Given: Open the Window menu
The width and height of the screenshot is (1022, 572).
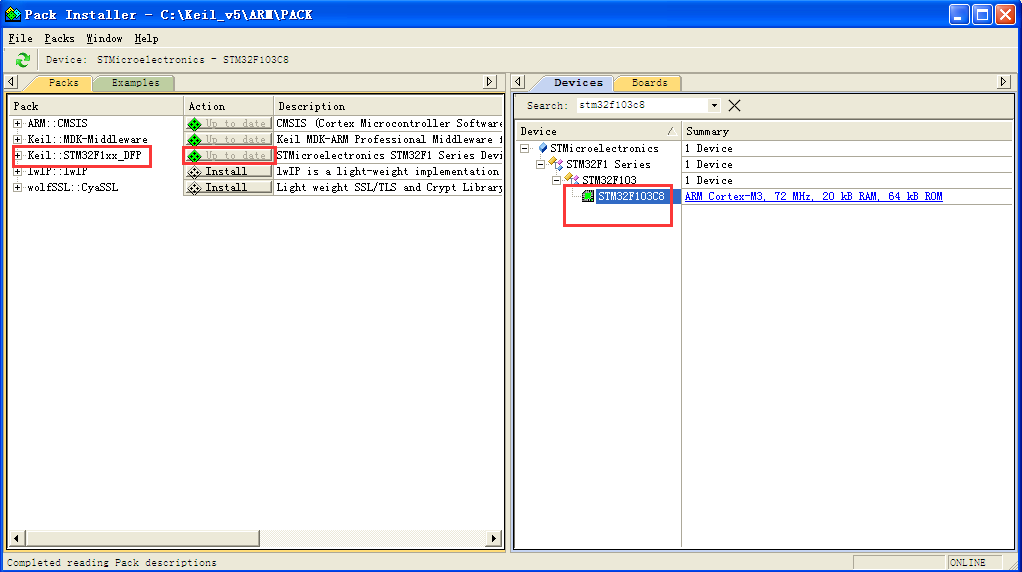Looking at the screenshot, I should click(x=104, y=38).
